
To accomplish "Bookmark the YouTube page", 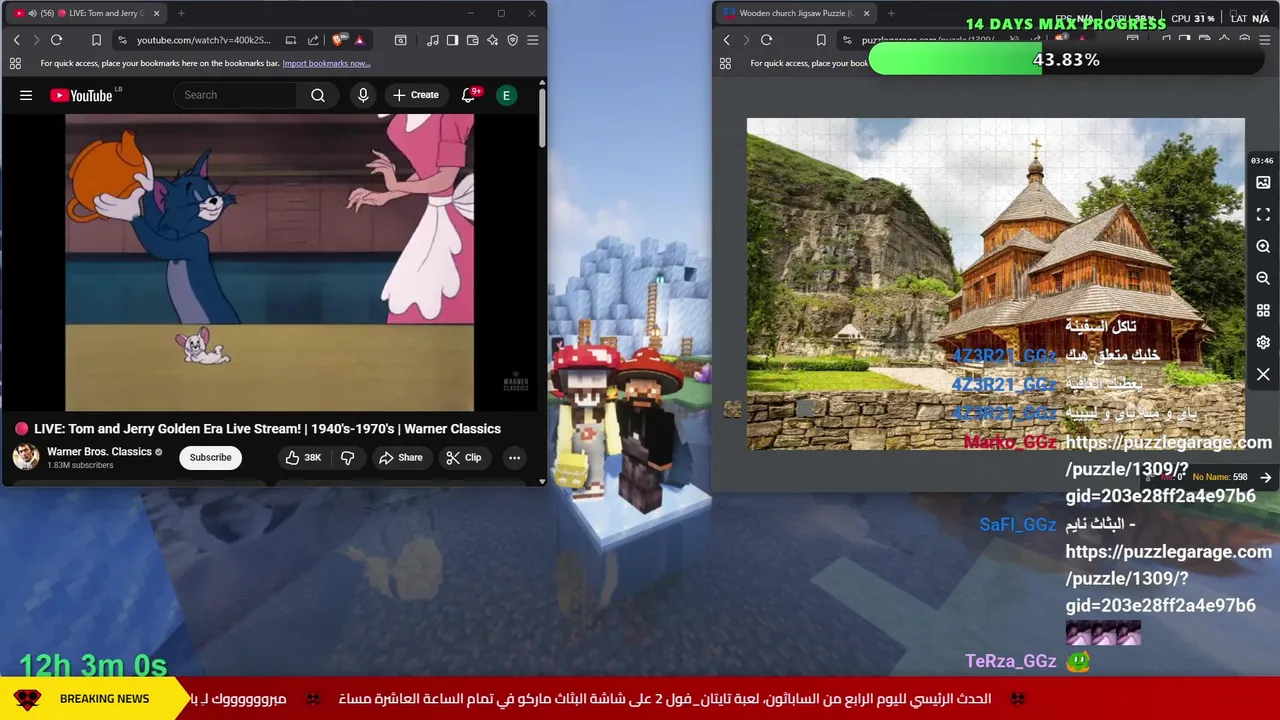I will [x=96, y=40].
